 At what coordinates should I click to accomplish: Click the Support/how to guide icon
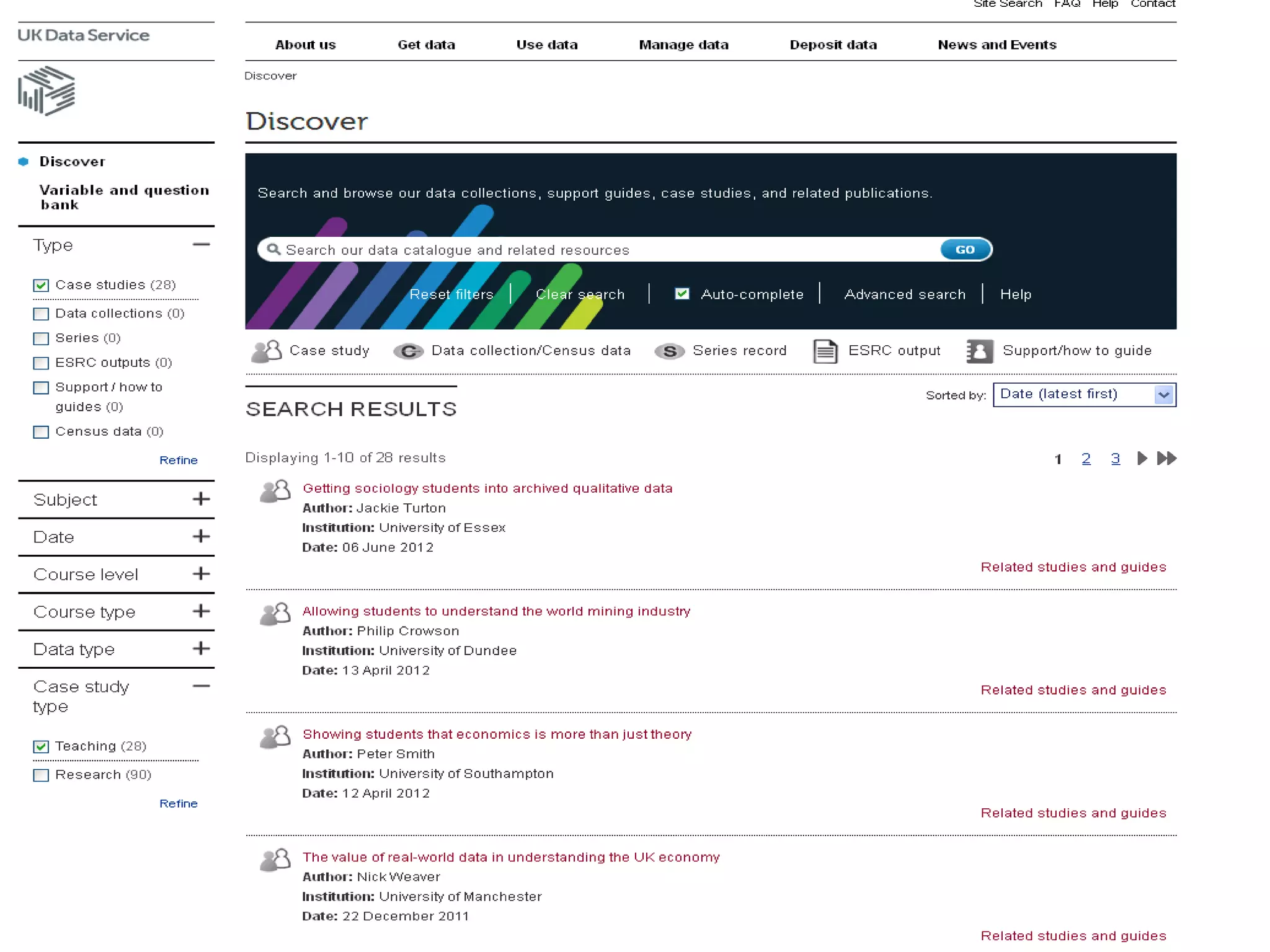click(979, 351)
